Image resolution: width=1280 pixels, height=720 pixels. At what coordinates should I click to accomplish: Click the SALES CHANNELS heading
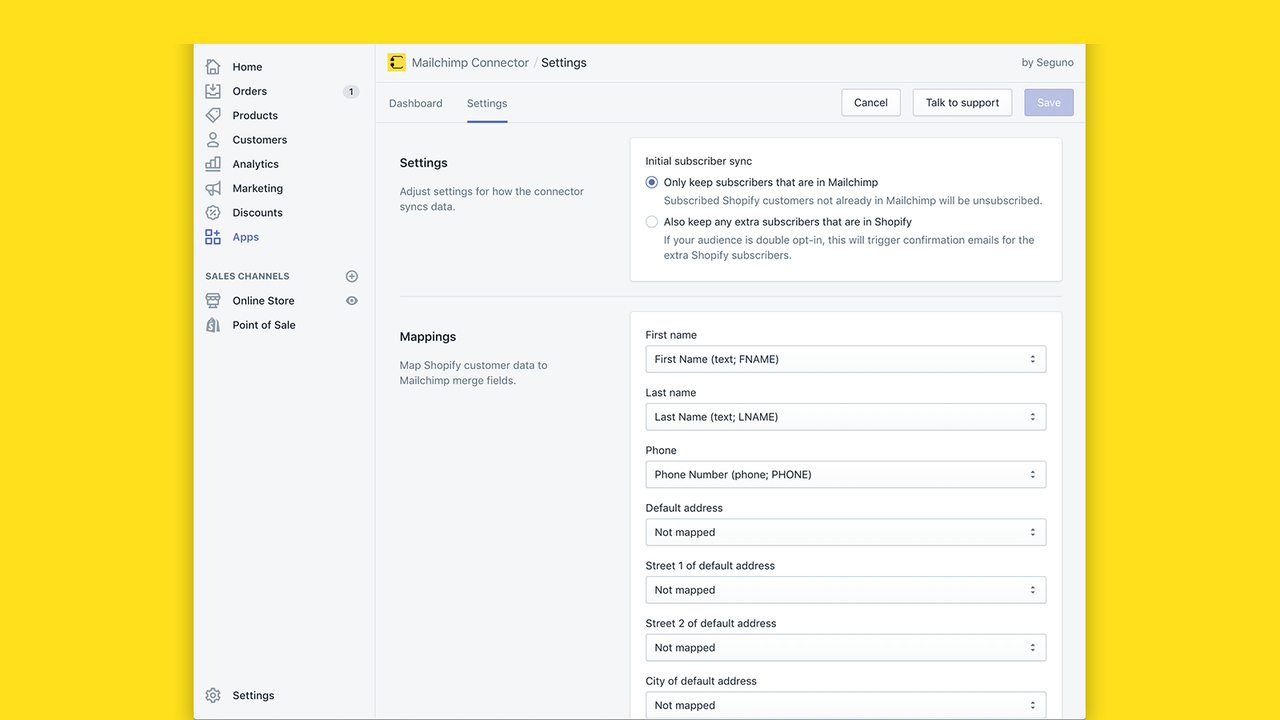pyautogui.click(x=247, y=276)
